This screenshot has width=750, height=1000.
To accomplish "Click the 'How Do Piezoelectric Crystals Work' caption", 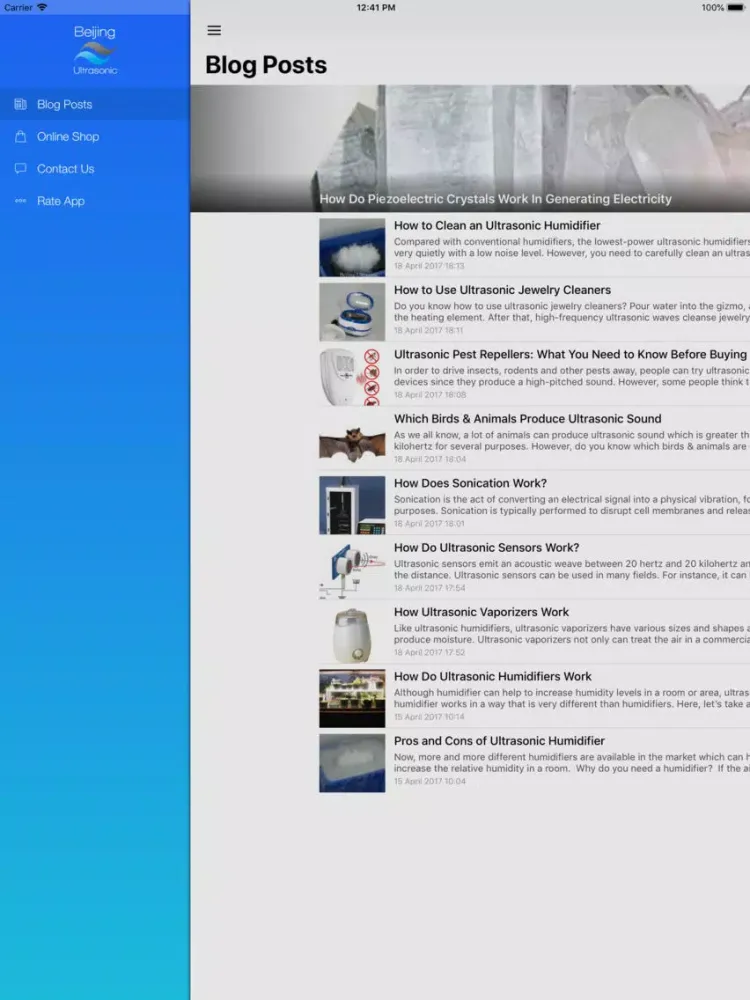I will coord(496,199).
